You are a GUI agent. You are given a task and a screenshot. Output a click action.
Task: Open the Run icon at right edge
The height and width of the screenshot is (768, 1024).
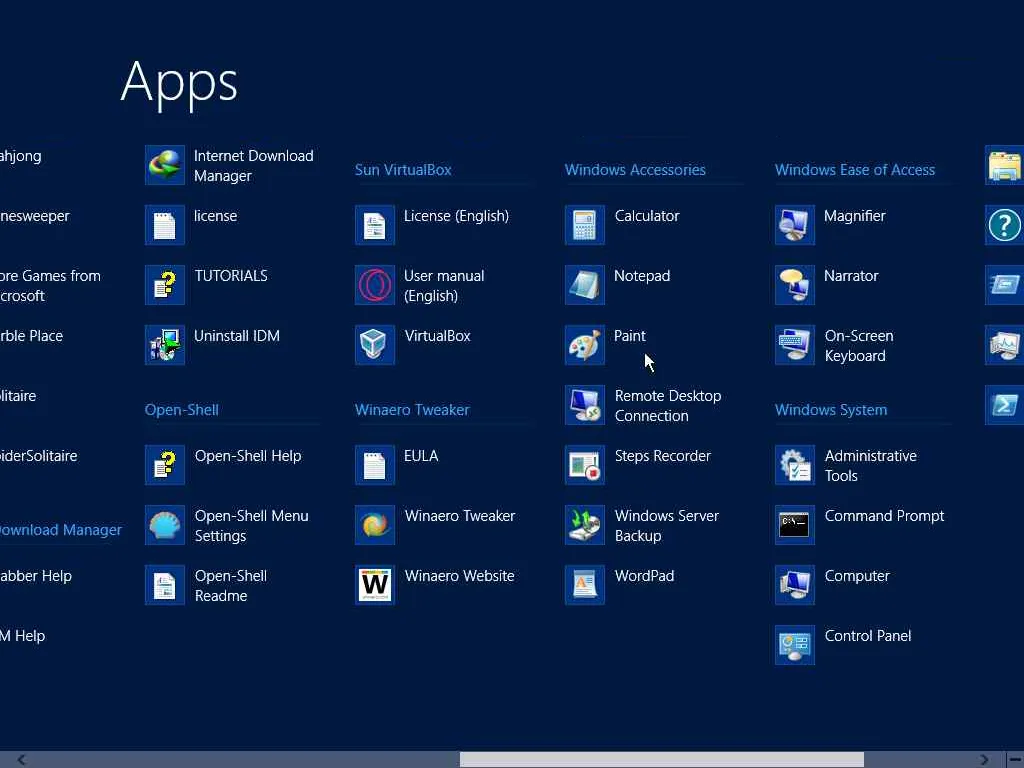coord(1004,285)
